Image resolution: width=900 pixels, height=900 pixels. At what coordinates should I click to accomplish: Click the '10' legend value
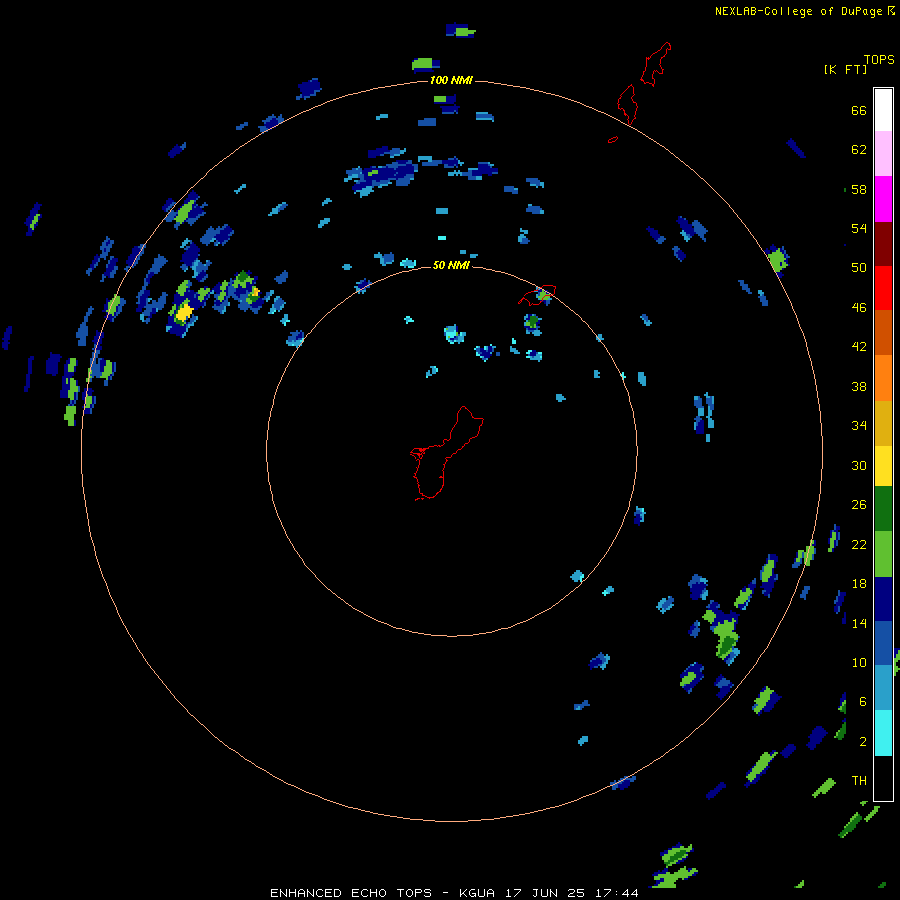click(859, 662)
